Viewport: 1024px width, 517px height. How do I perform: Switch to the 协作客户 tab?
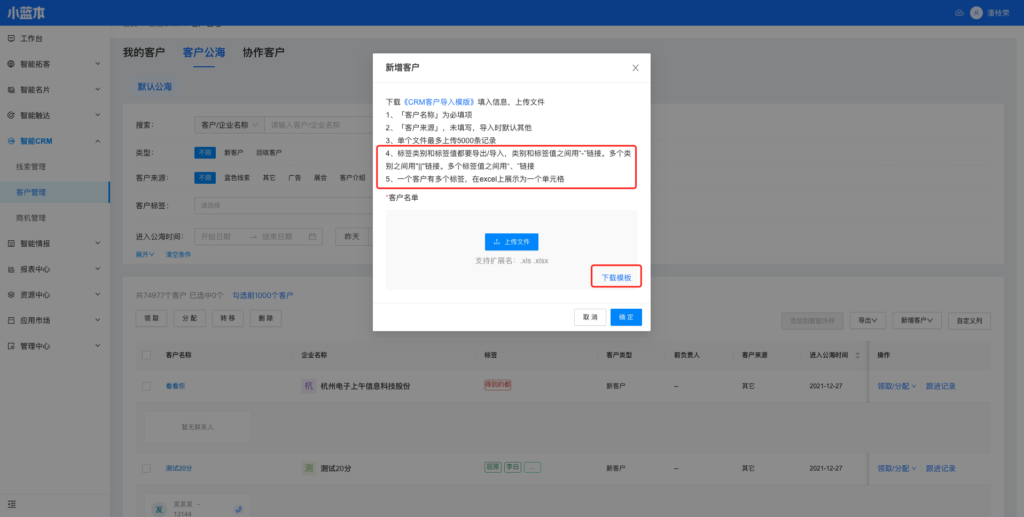263,52
